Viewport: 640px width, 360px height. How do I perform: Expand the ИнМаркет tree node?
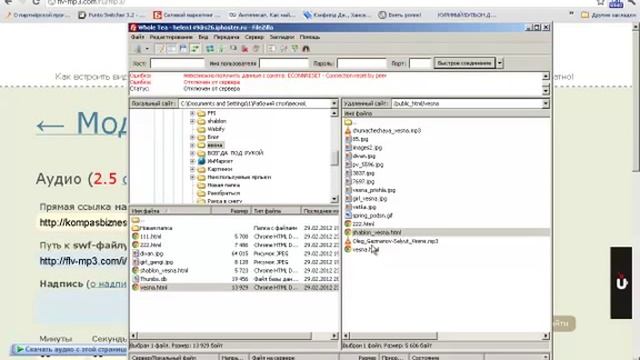[x=192, y=161]
